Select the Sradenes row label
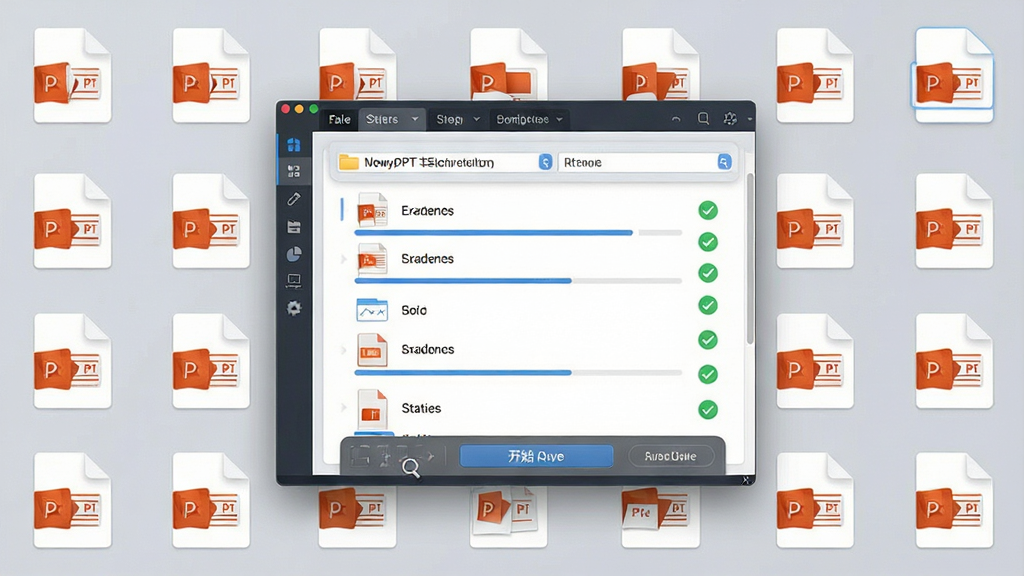 [427, 259]
